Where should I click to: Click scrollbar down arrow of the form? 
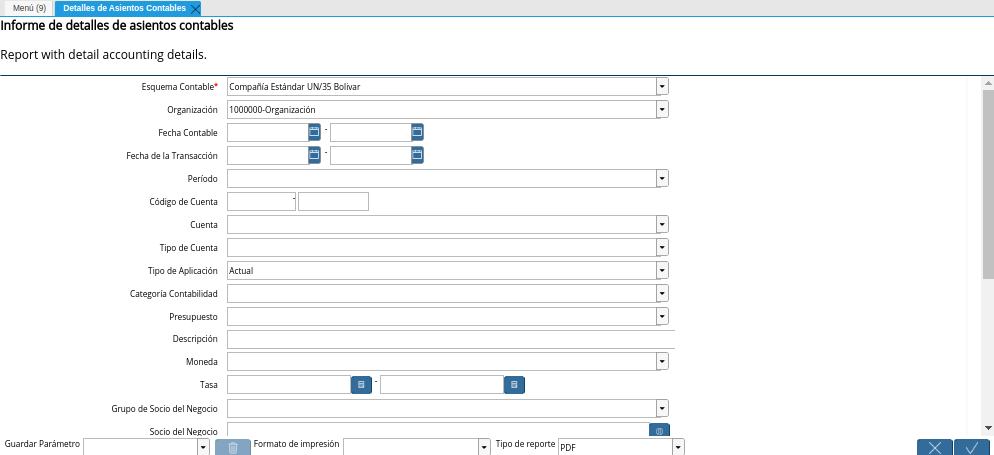click(x=988, y=428)
